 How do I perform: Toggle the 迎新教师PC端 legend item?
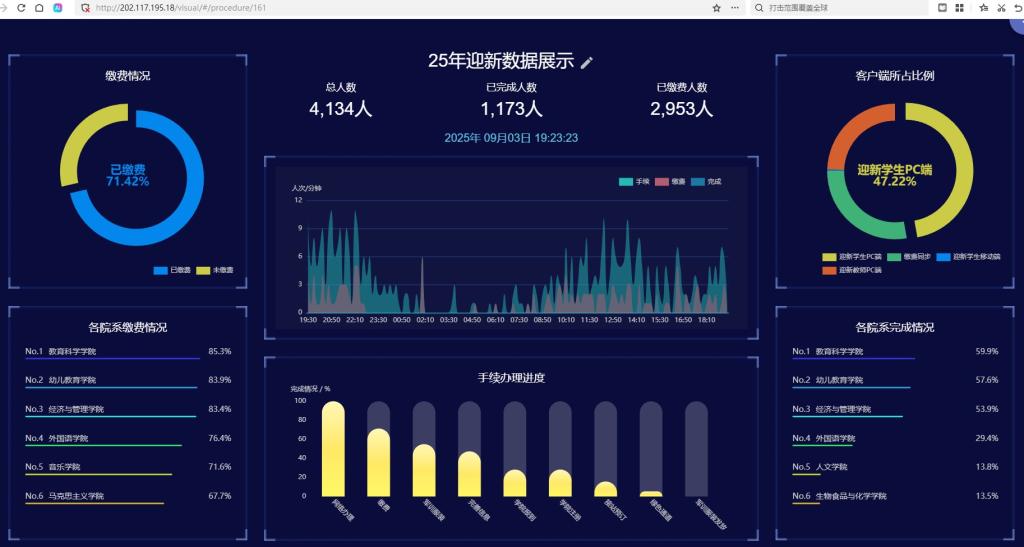(x=852, y=270)
